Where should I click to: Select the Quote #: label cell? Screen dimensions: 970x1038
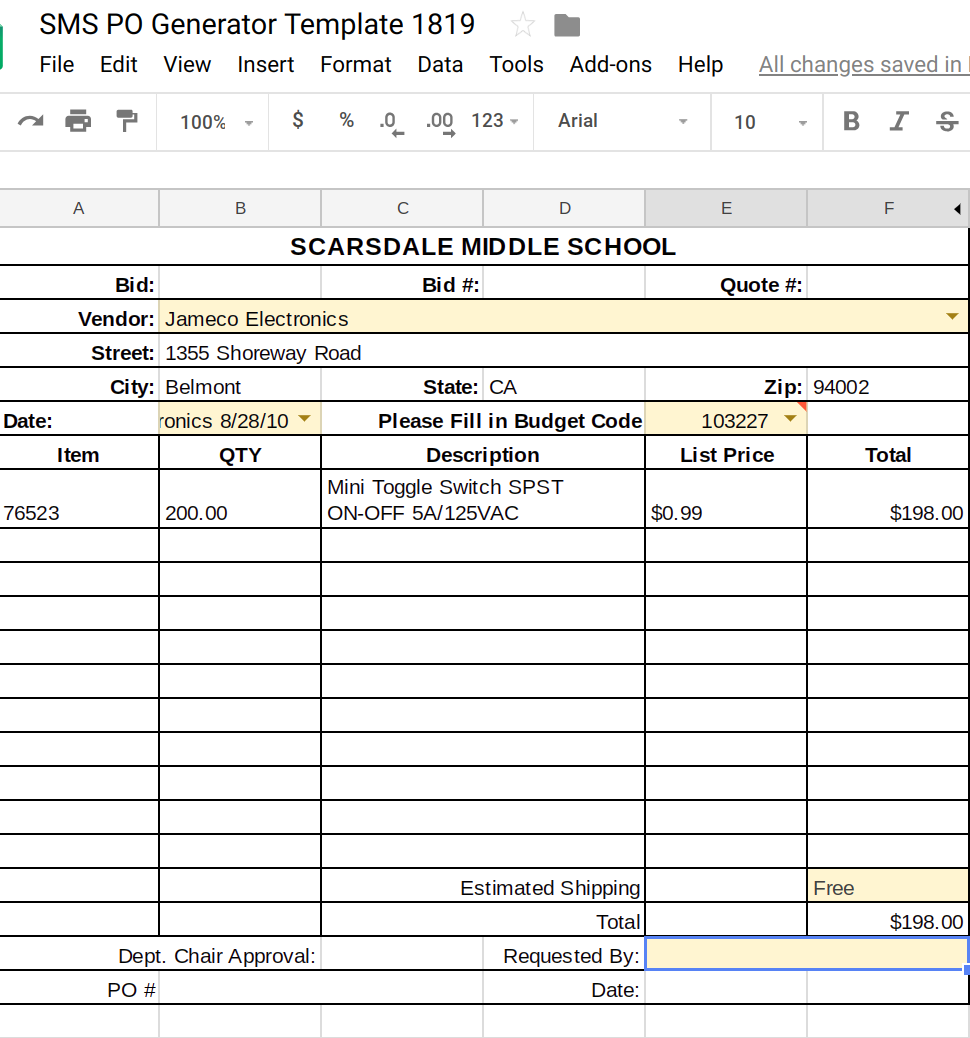pos(726,283)
